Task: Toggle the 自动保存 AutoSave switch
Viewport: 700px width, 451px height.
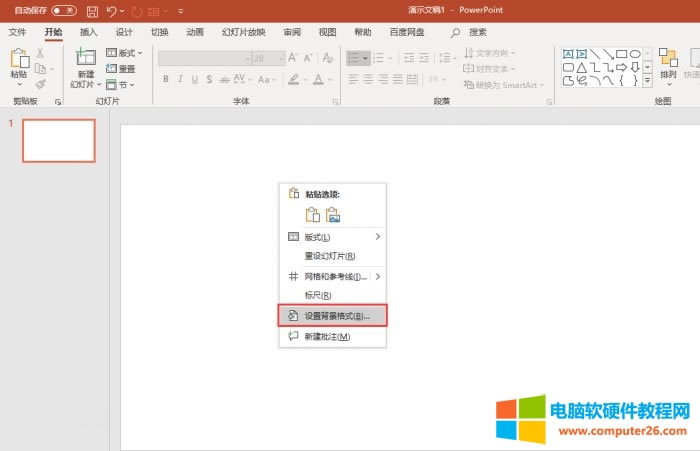Action: (66, 11)
